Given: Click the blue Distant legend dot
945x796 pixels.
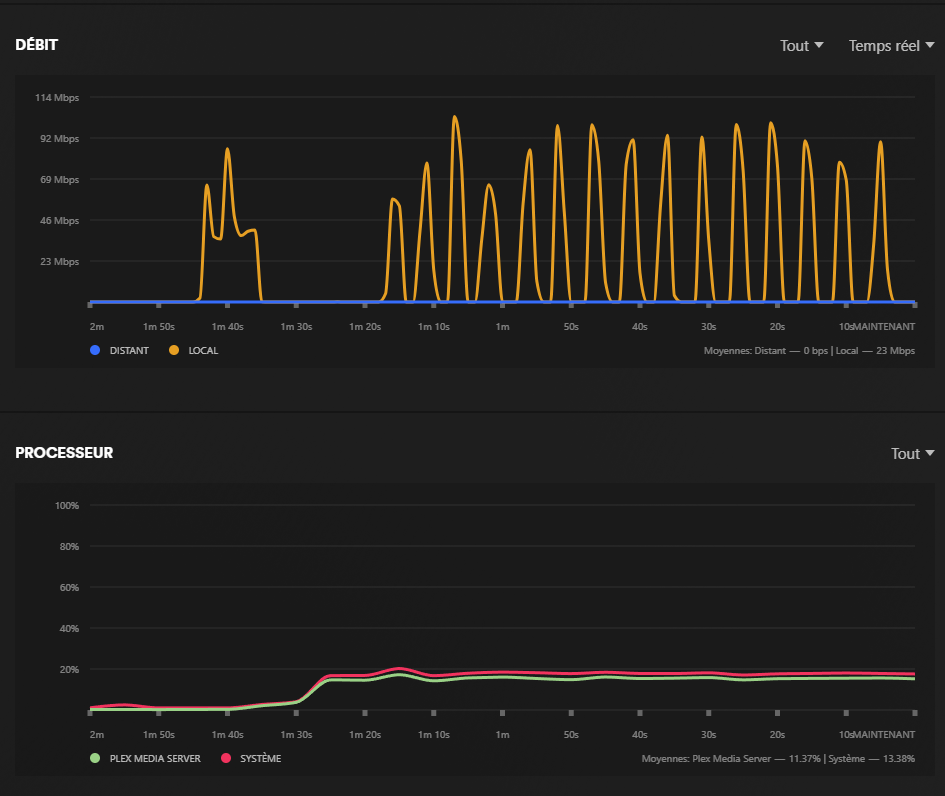Looking at the screenshot, I should [x=95, y=351].
